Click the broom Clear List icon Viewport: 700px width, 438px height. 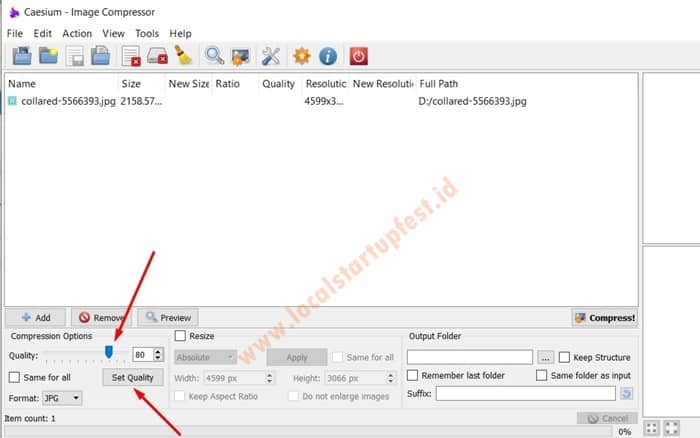pyautogui.click(x=183, y=55)
